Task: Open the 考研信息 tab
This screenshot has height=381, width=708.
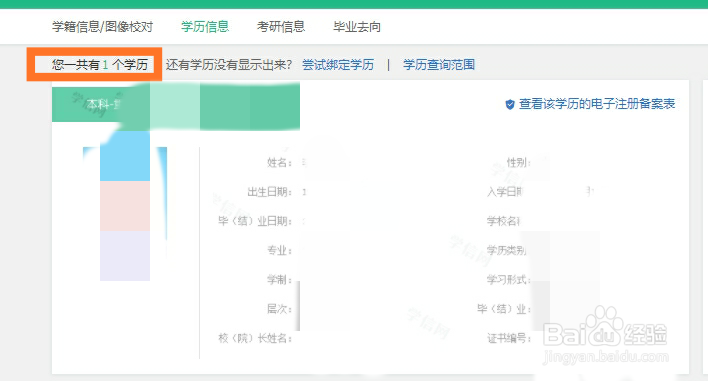Action: pyautogui.click(x=281, y=27)
